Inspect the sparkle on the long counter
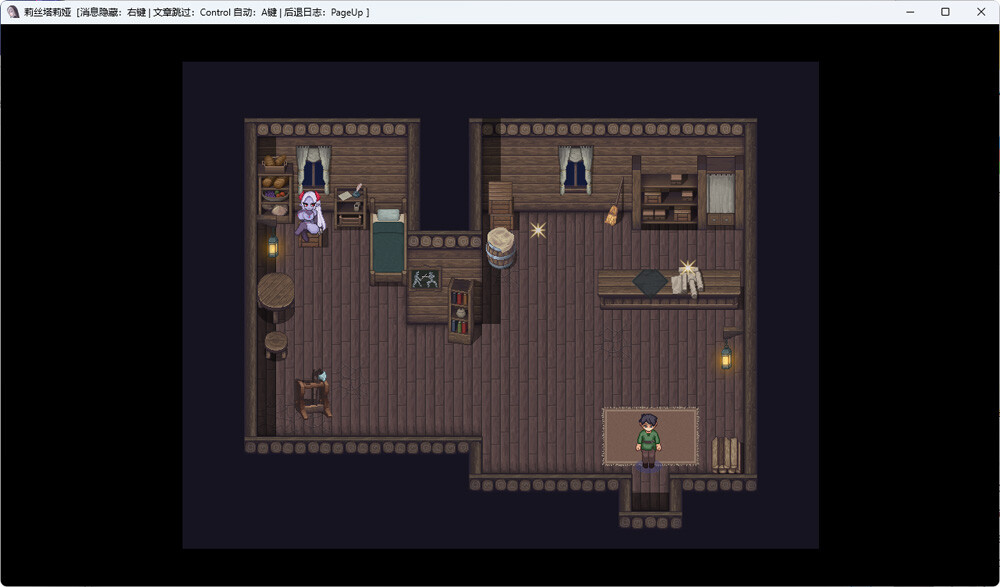 pyautogui.click(x=687, y=267)
